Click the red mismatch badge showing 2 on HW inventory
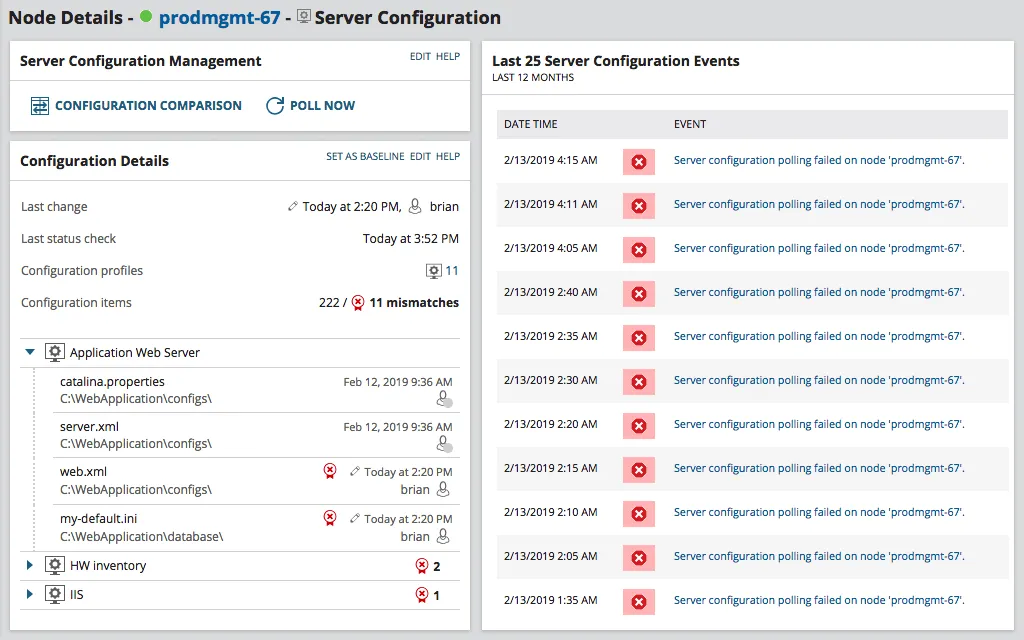This screenshot has height=640, width=1024. click(x=421, y=565)
